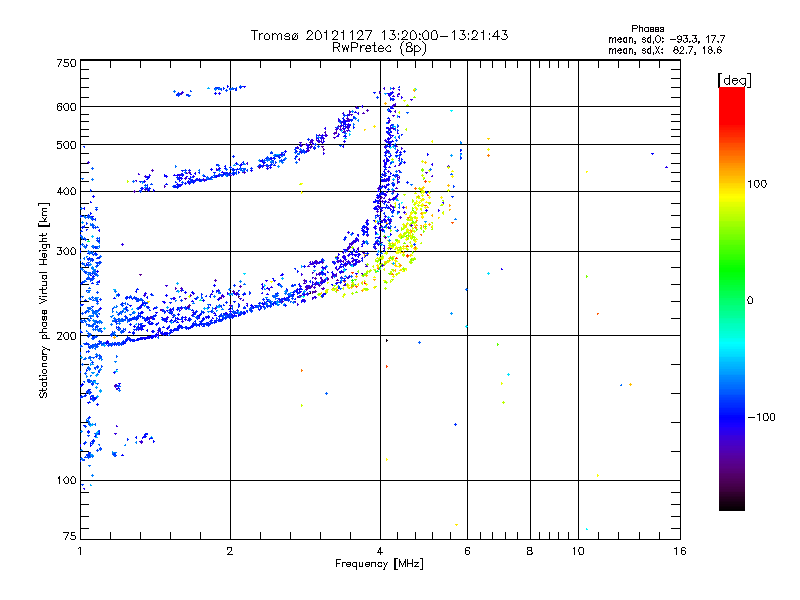Click the '16' frequency axis tick label
Image resolution: width=800 pixels, height=600 pixels.
coord(680,551)
